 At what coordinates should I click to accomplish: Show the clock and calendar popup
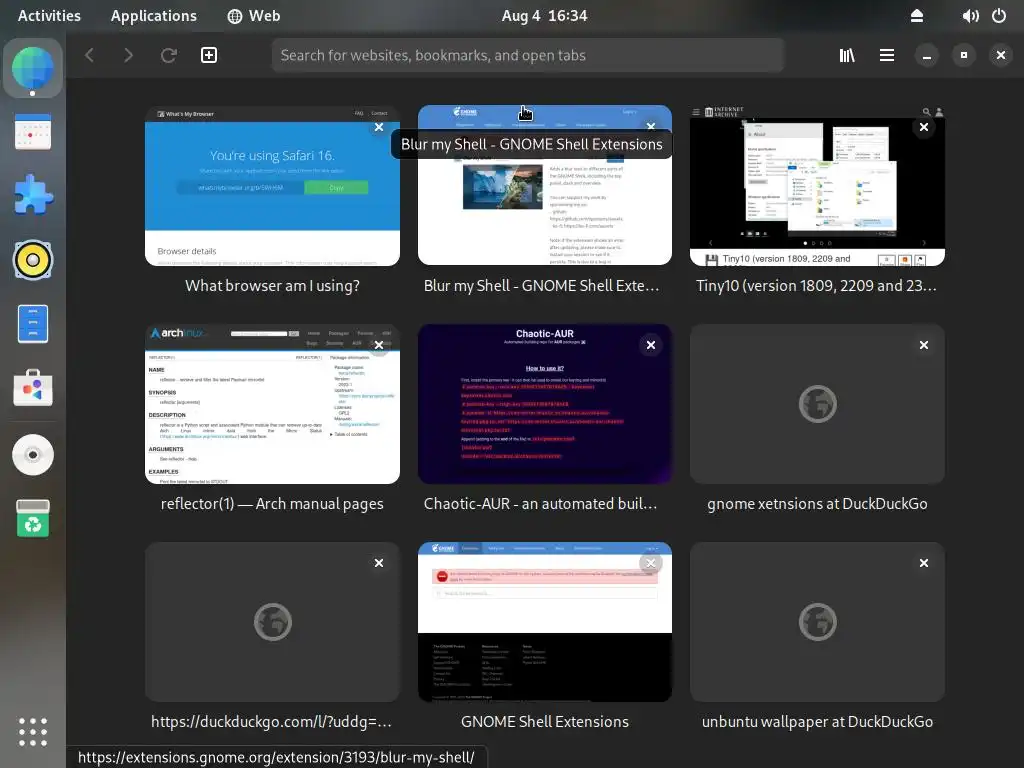click(544, 16)
